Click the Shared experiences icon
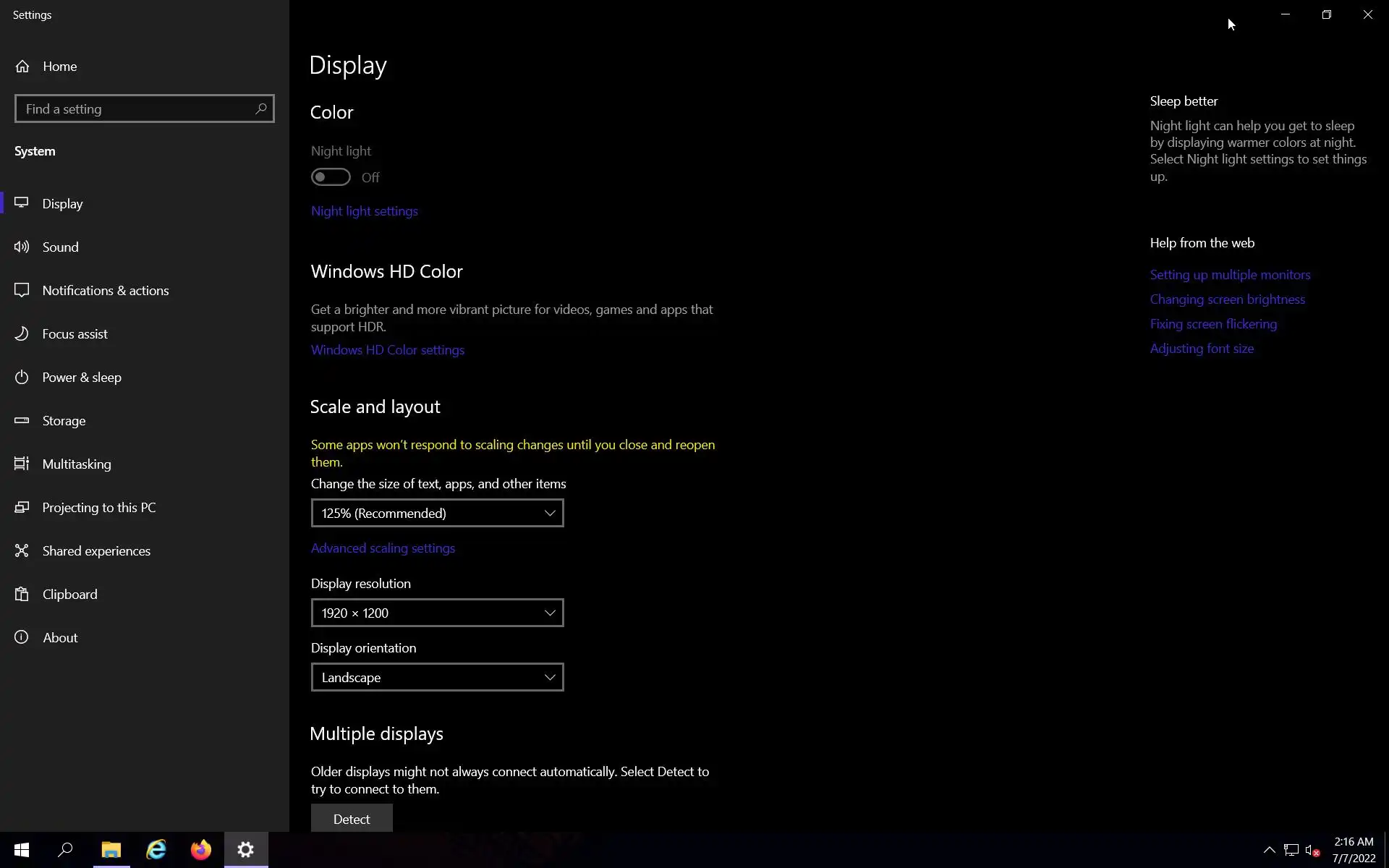This screenshot has height=868, width=1389. pyautogui.click(x=22, y=550)
